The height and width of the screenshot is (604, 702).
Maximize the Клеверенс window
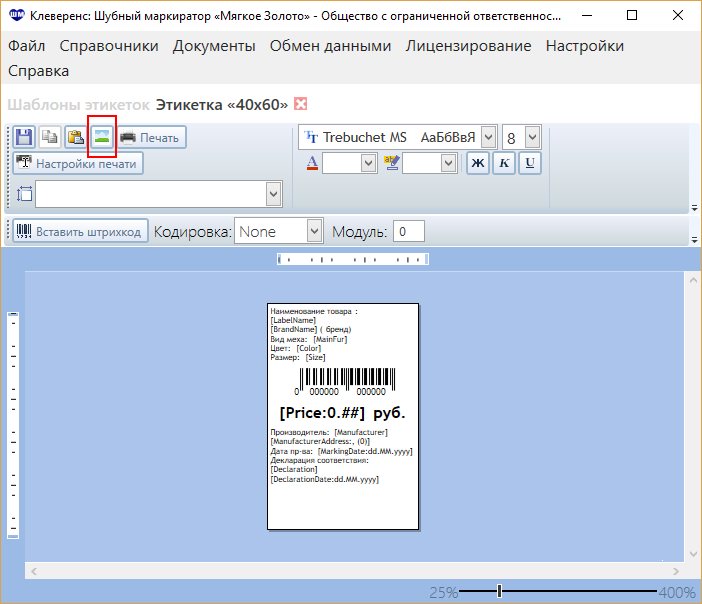(632, 15)
